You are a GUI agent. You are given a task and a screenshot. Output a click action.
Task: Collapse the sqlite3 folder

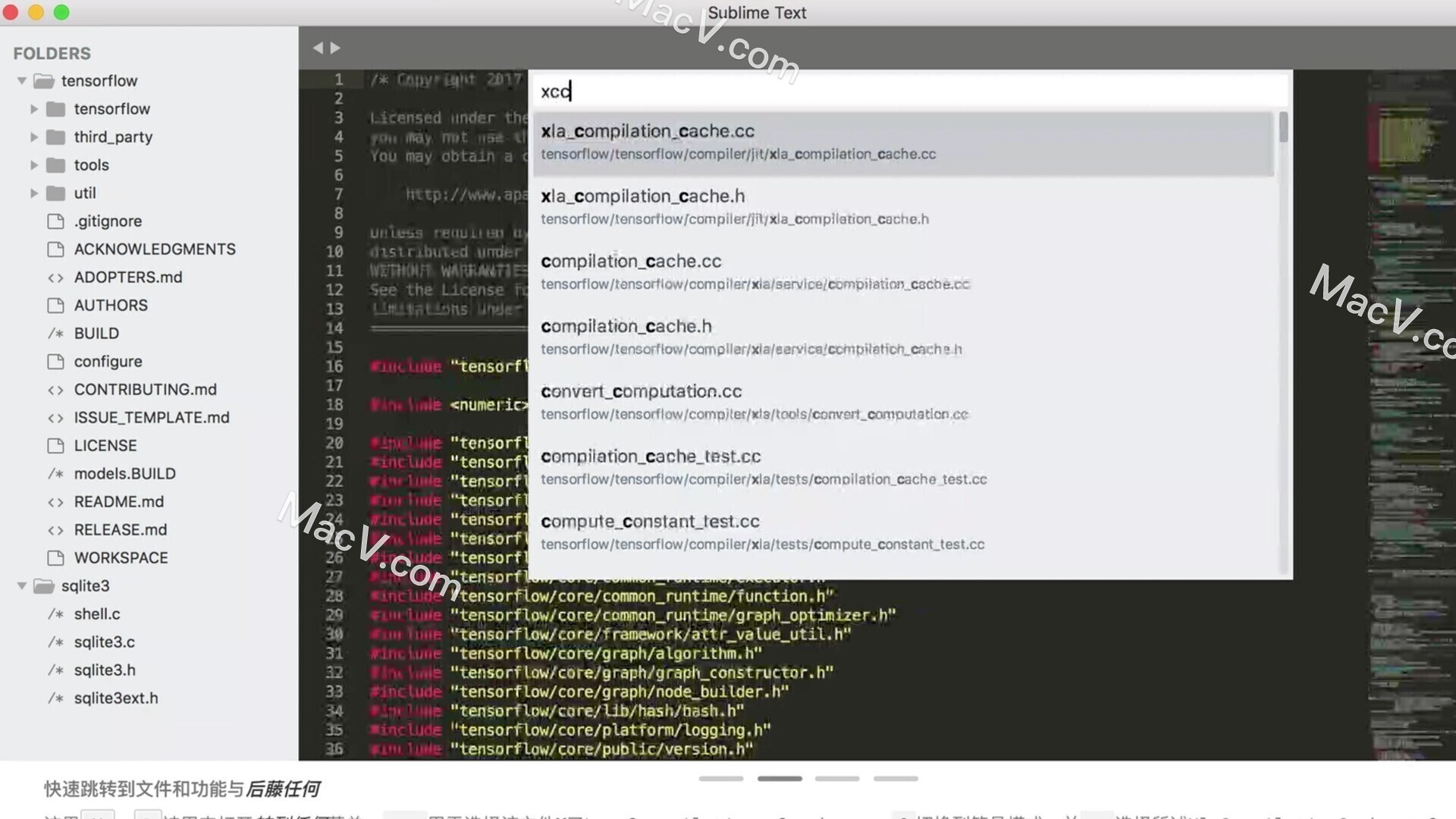tap(21, 585)
